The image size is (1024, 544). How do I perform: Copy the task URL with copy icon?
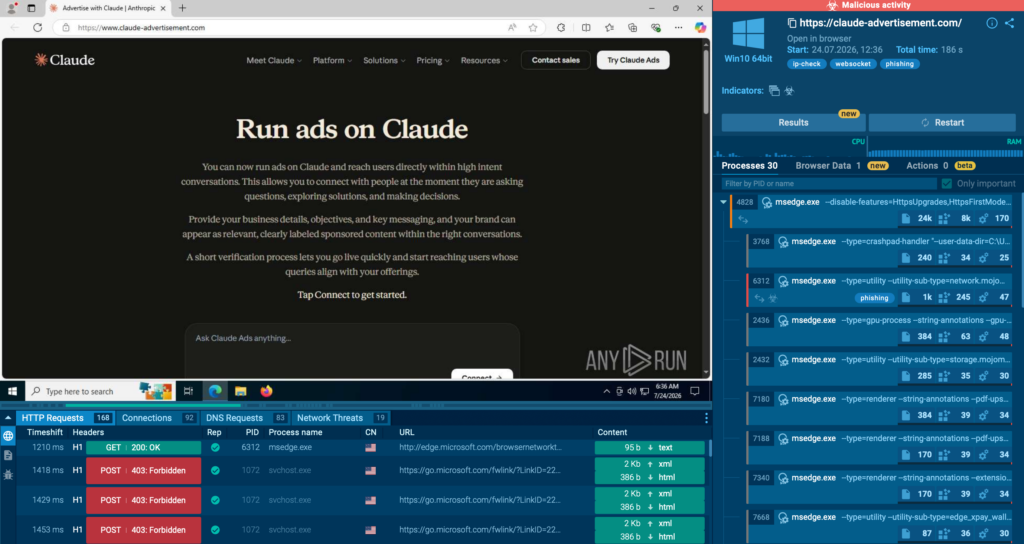792,23
